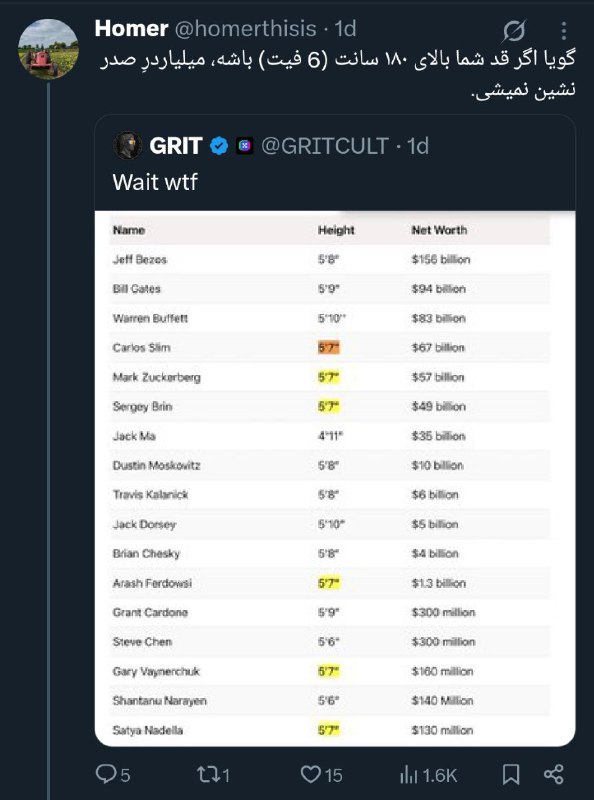The image size is (594, 800).
Task: Click the GRIT display name
Action: [176, 146]
